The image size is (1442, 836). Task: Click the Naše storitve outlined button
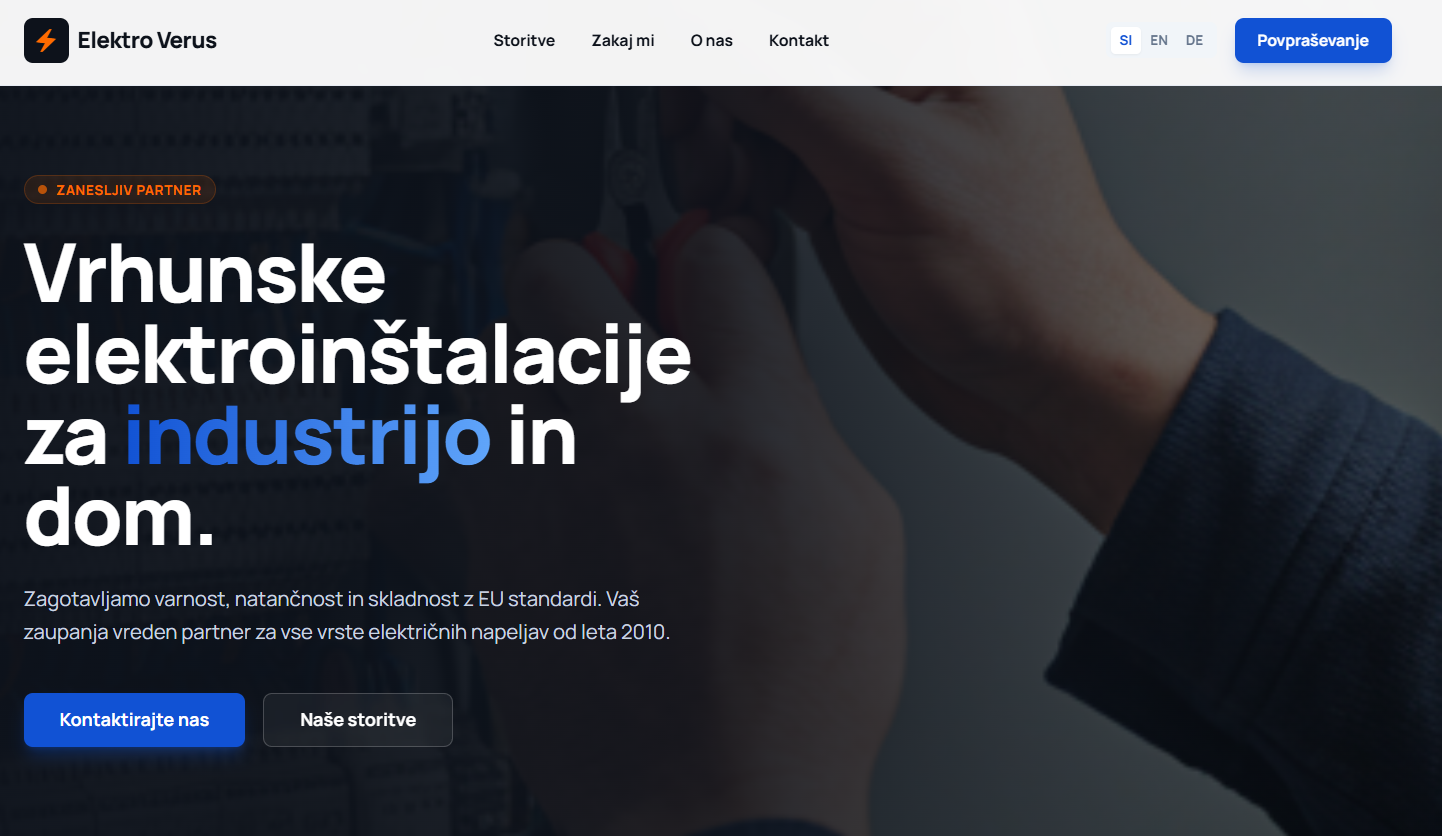(x=358, y=720)
